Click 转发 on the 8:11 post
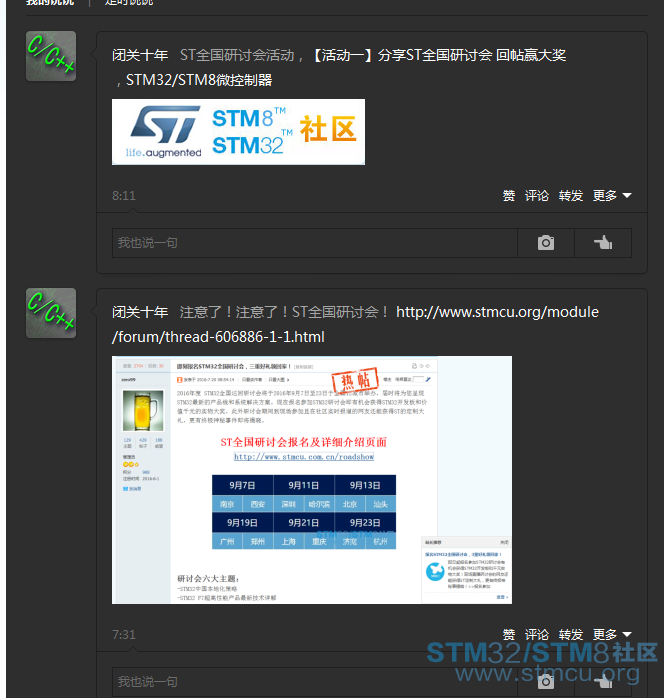664x698 pixels. point(571,195)
